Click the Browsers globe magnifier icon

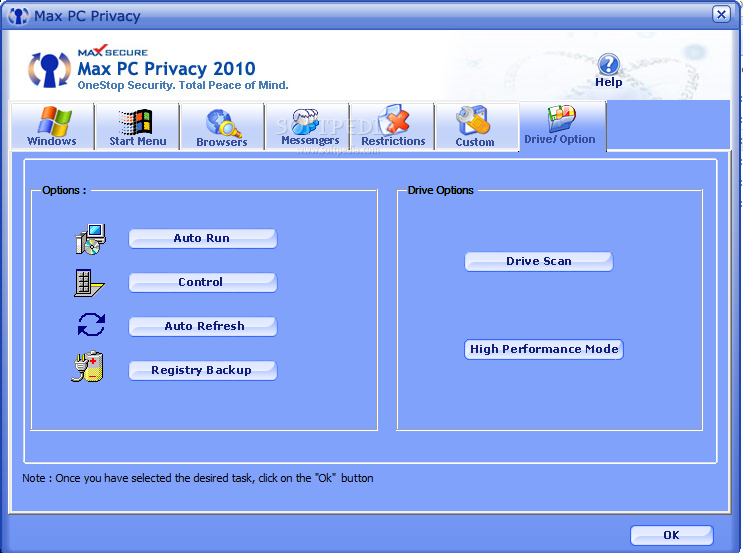coord(223,123)
